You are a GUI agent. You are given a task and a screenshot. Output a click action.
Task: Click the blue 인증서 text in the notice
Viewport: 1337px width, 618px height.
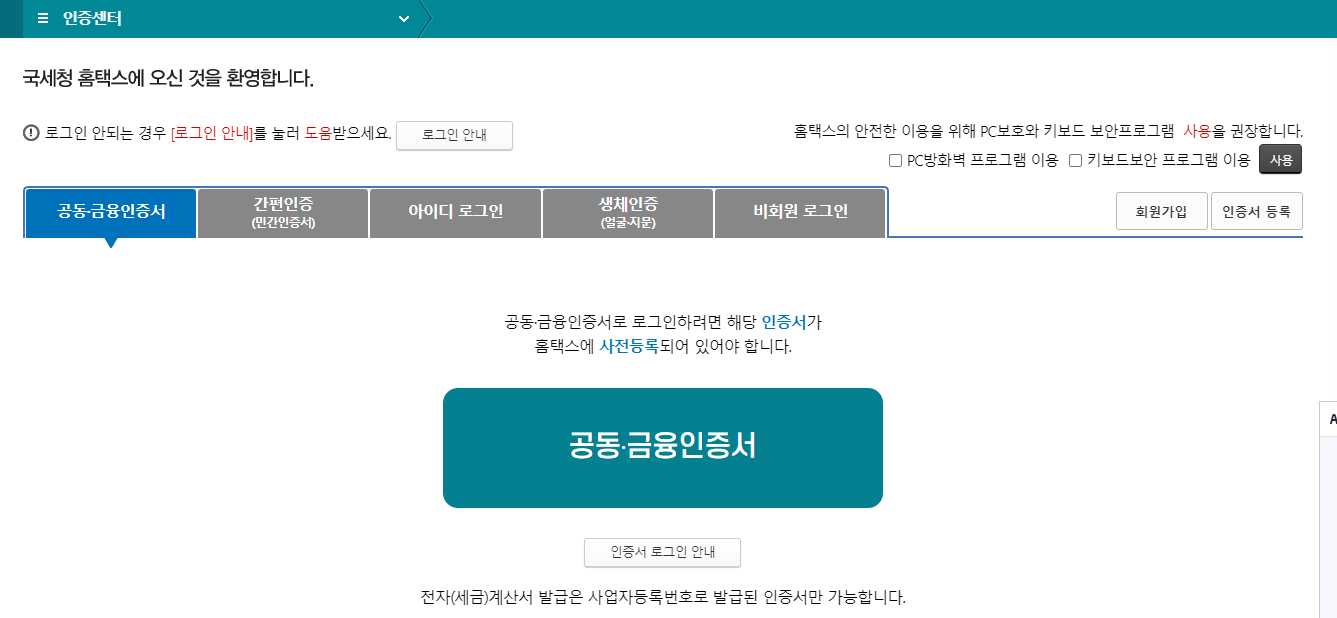click(784, 322)
